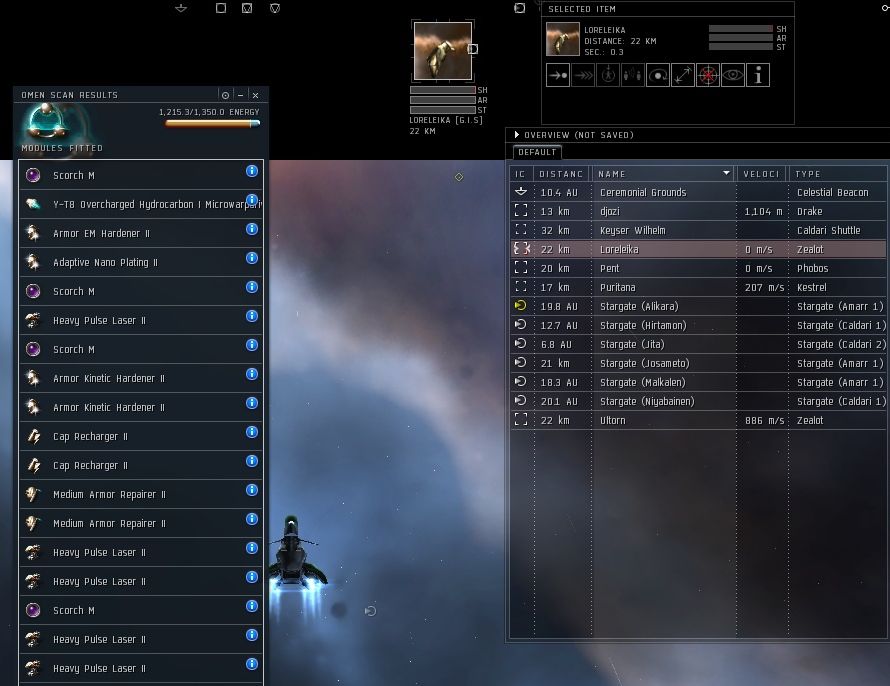
Task: Click the stargate bracket icon in space
Action: pos(370,611)
